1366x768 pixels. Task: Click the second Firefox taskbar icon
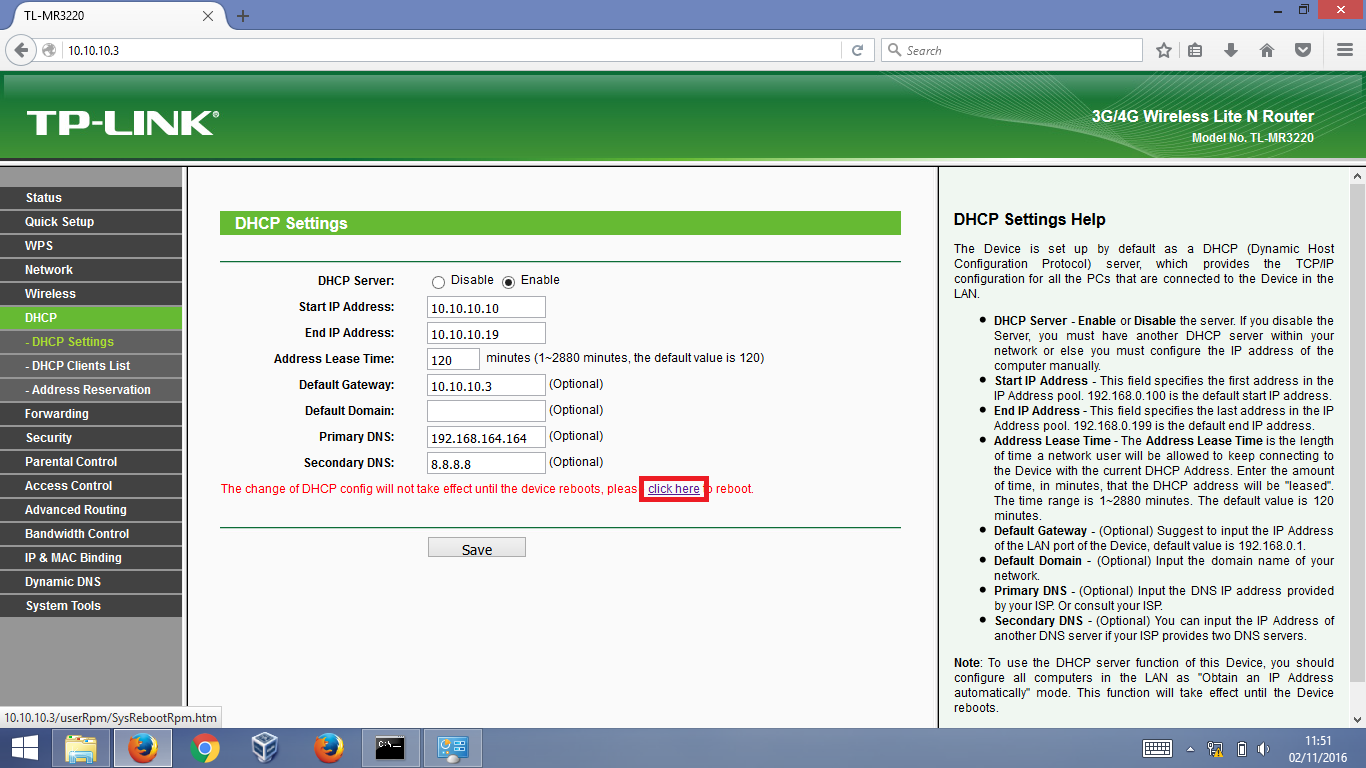click(x=328, y=748)
